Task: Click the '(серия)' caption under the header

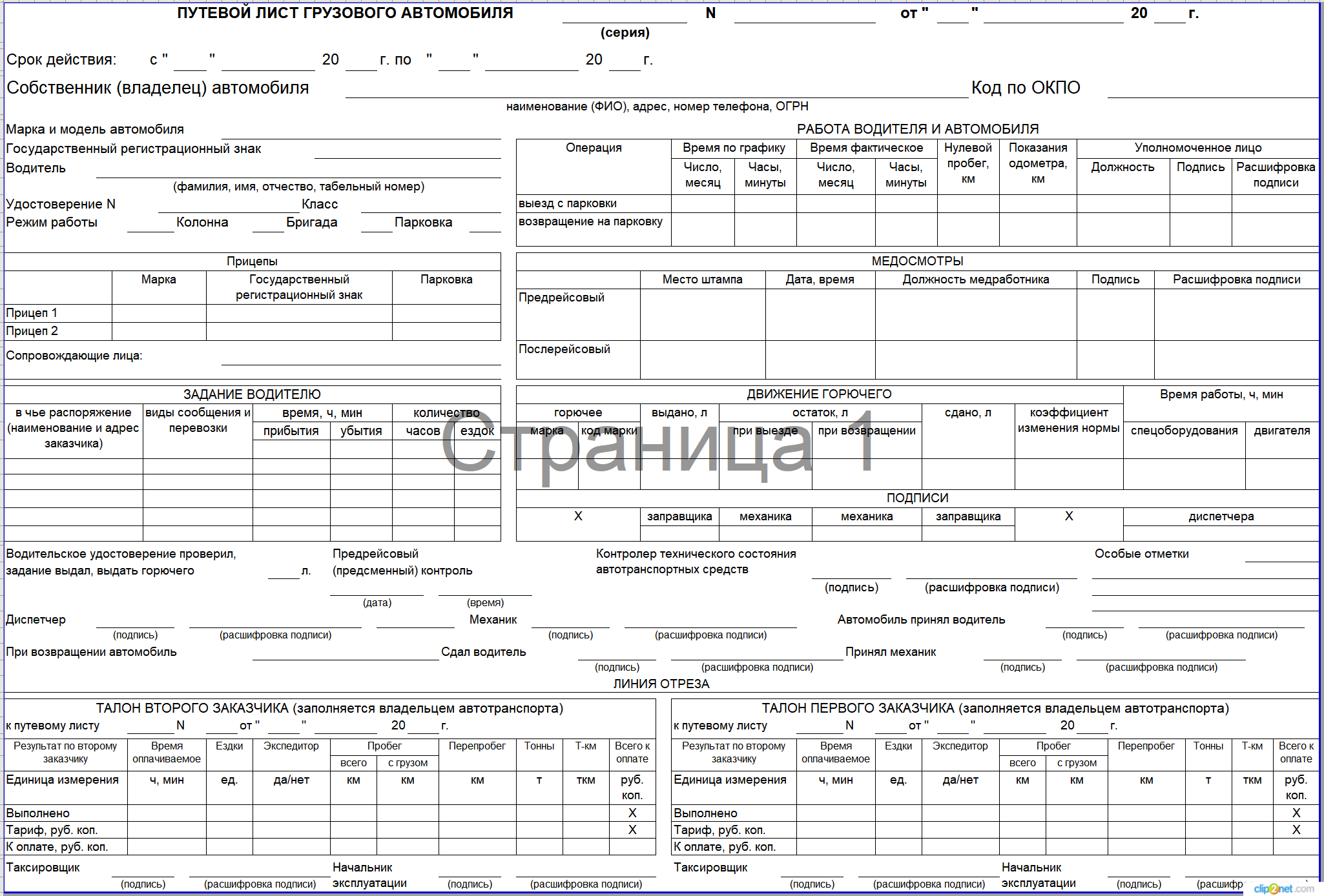Action: pyautogui.click(x=625, y=32)
